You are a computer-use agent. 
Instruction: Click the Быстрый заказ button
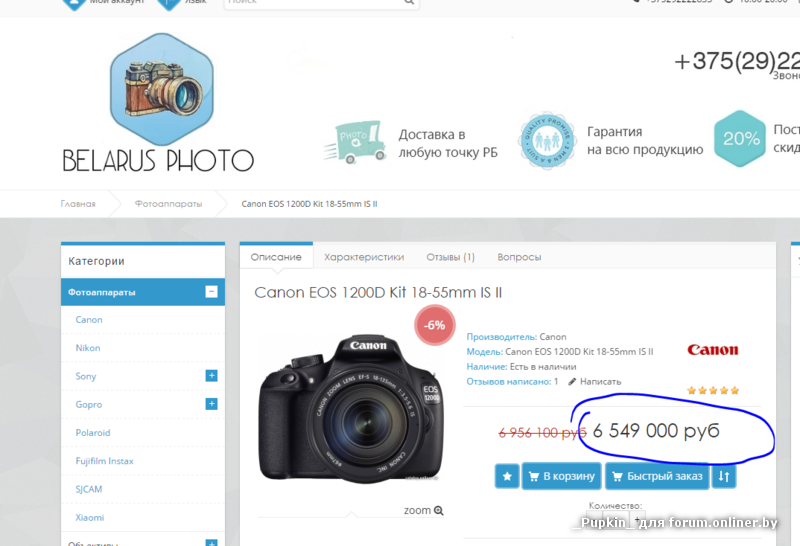(657, 476)
